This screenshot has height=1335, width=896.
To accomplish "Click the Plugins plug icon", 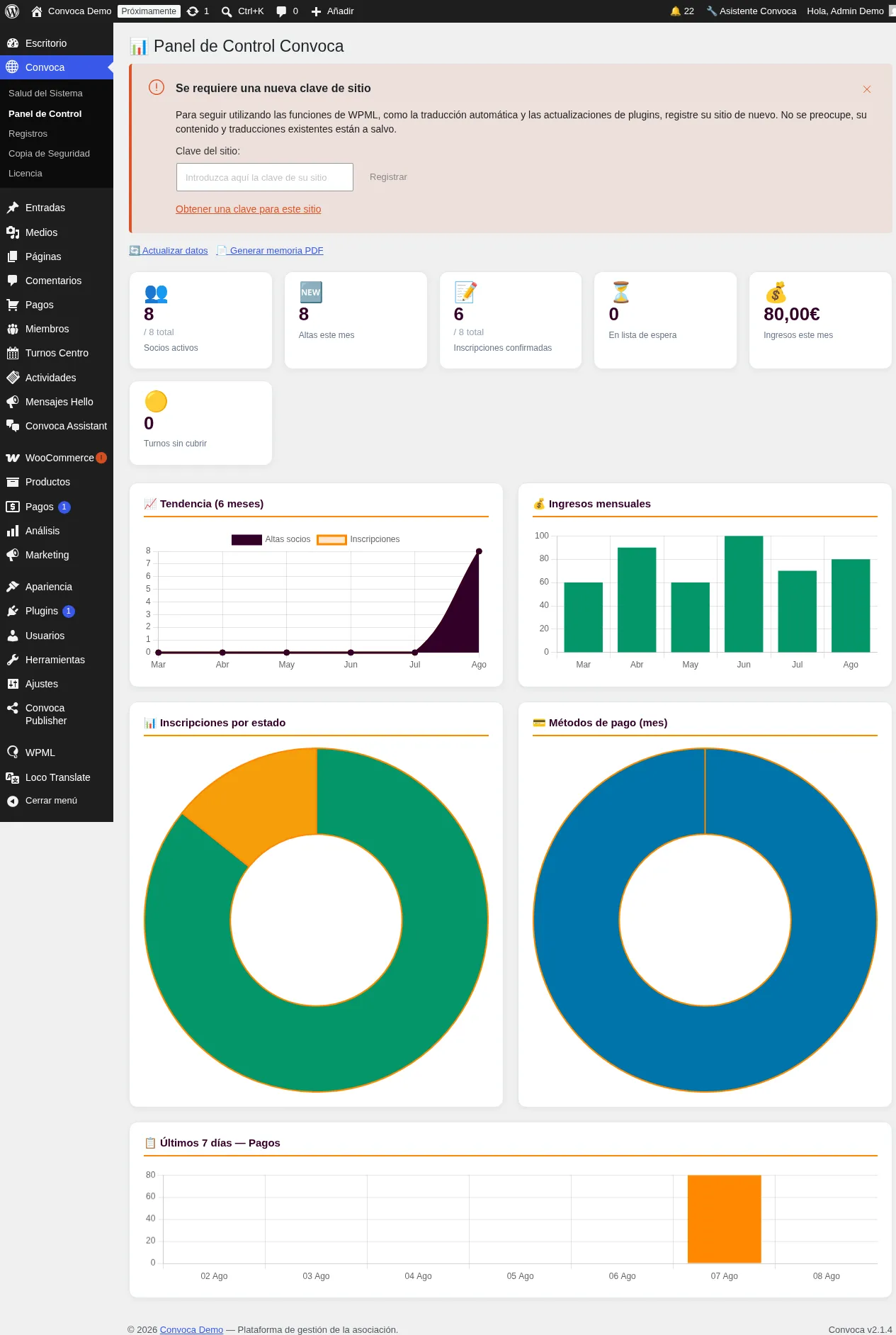I will tap(13, 611).
